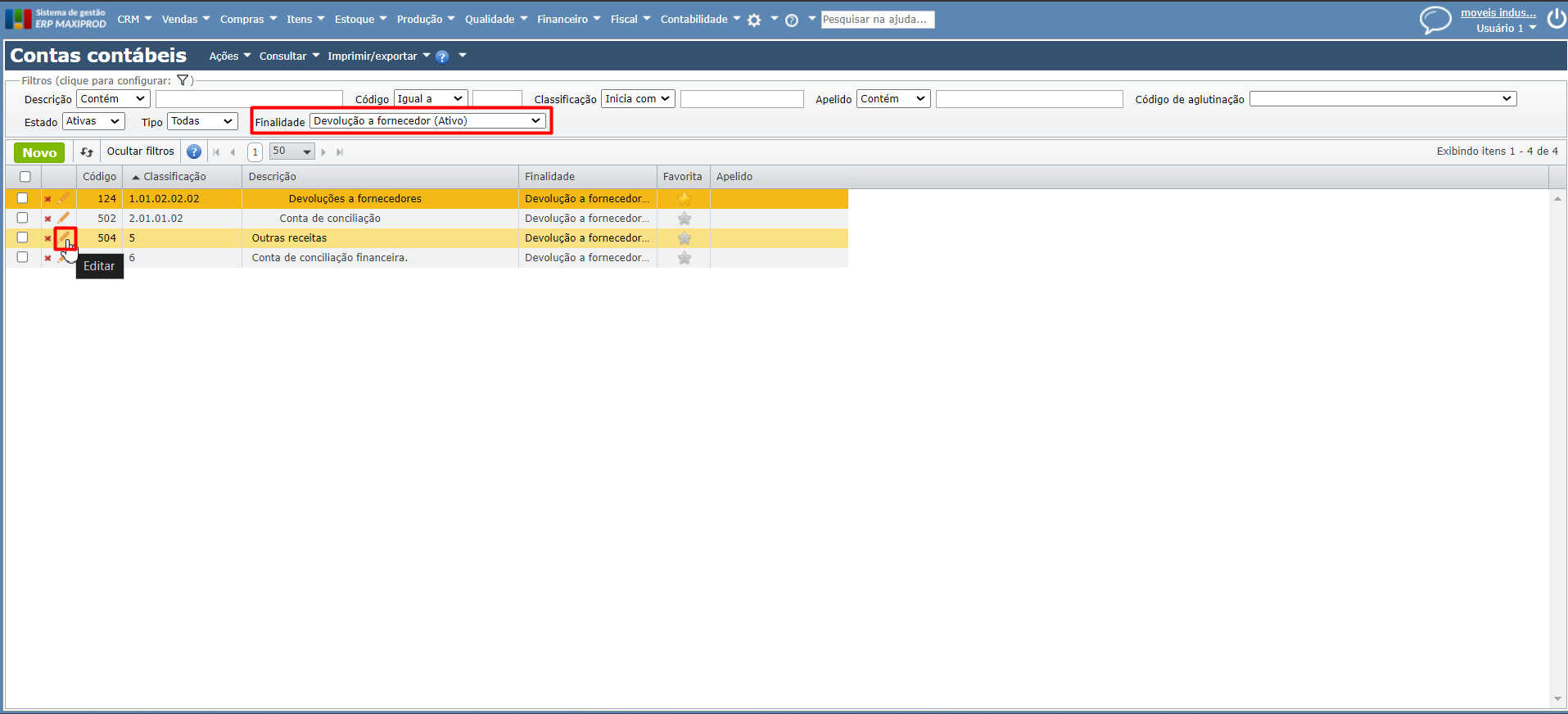This screenshot has width=1568, height=714.
Task: Check the row for account 504
Action: tap(23, 237)
